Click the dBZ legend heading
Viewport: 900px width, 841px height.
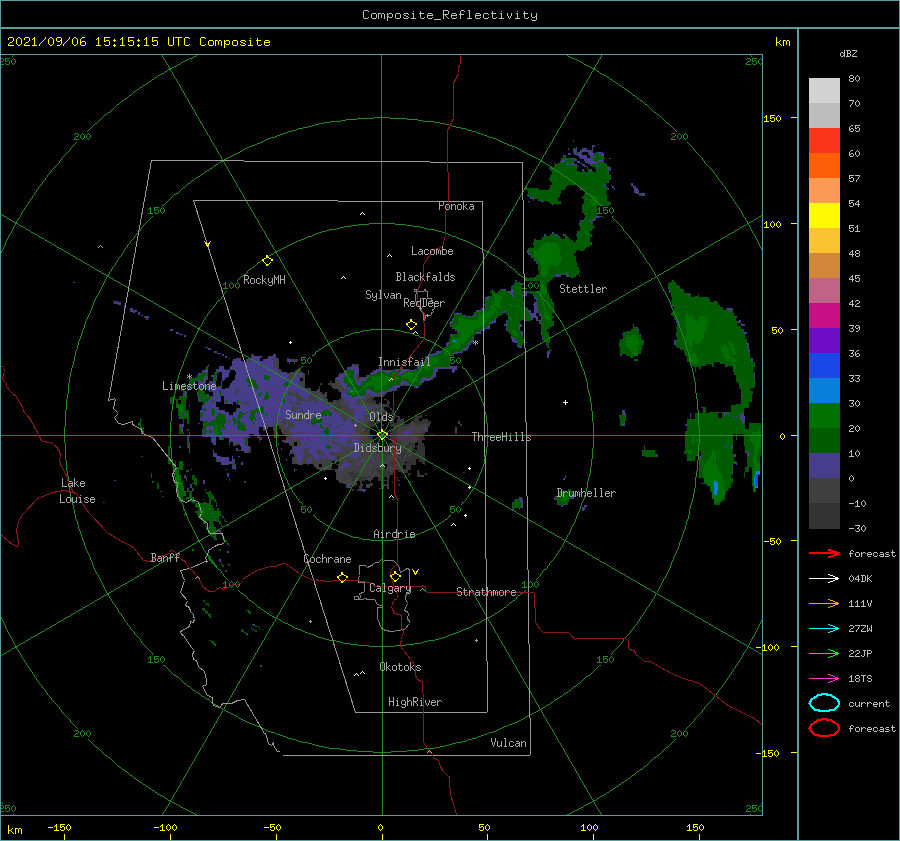(848, 53)
